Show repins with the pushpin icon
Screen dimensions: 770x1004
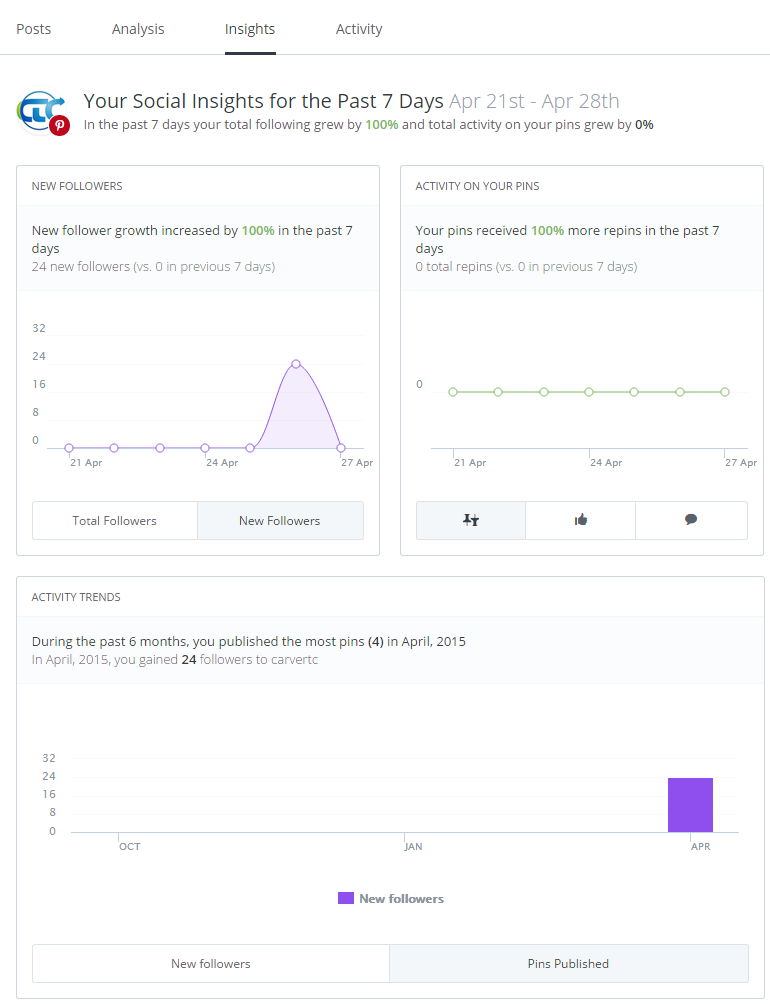(x=471, y=520)
